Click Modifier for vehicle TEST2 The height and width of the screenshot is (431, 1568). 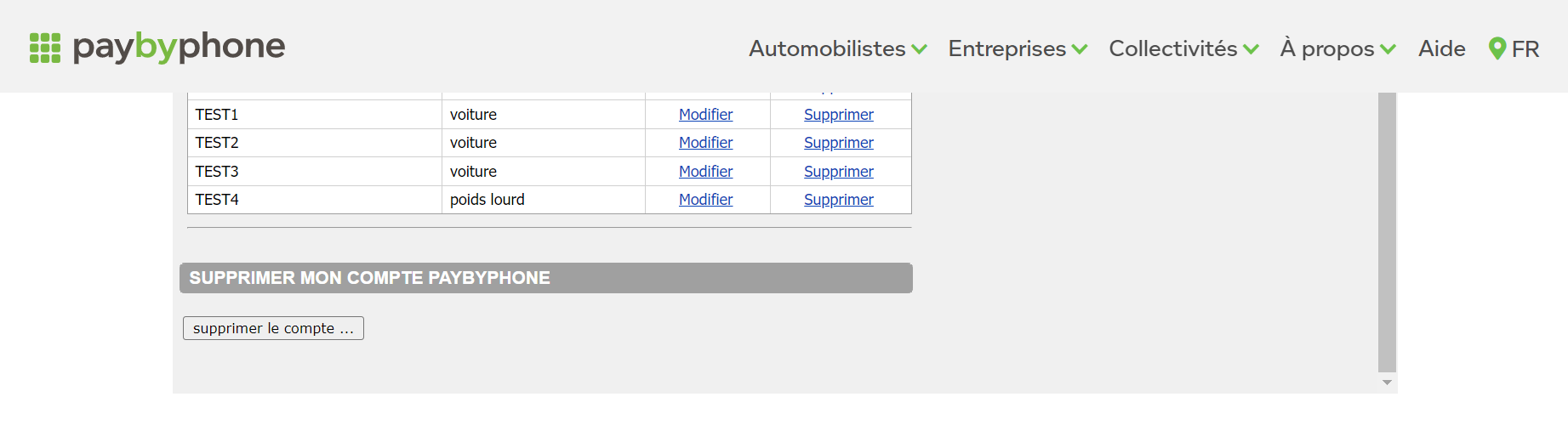click(705, 143)
